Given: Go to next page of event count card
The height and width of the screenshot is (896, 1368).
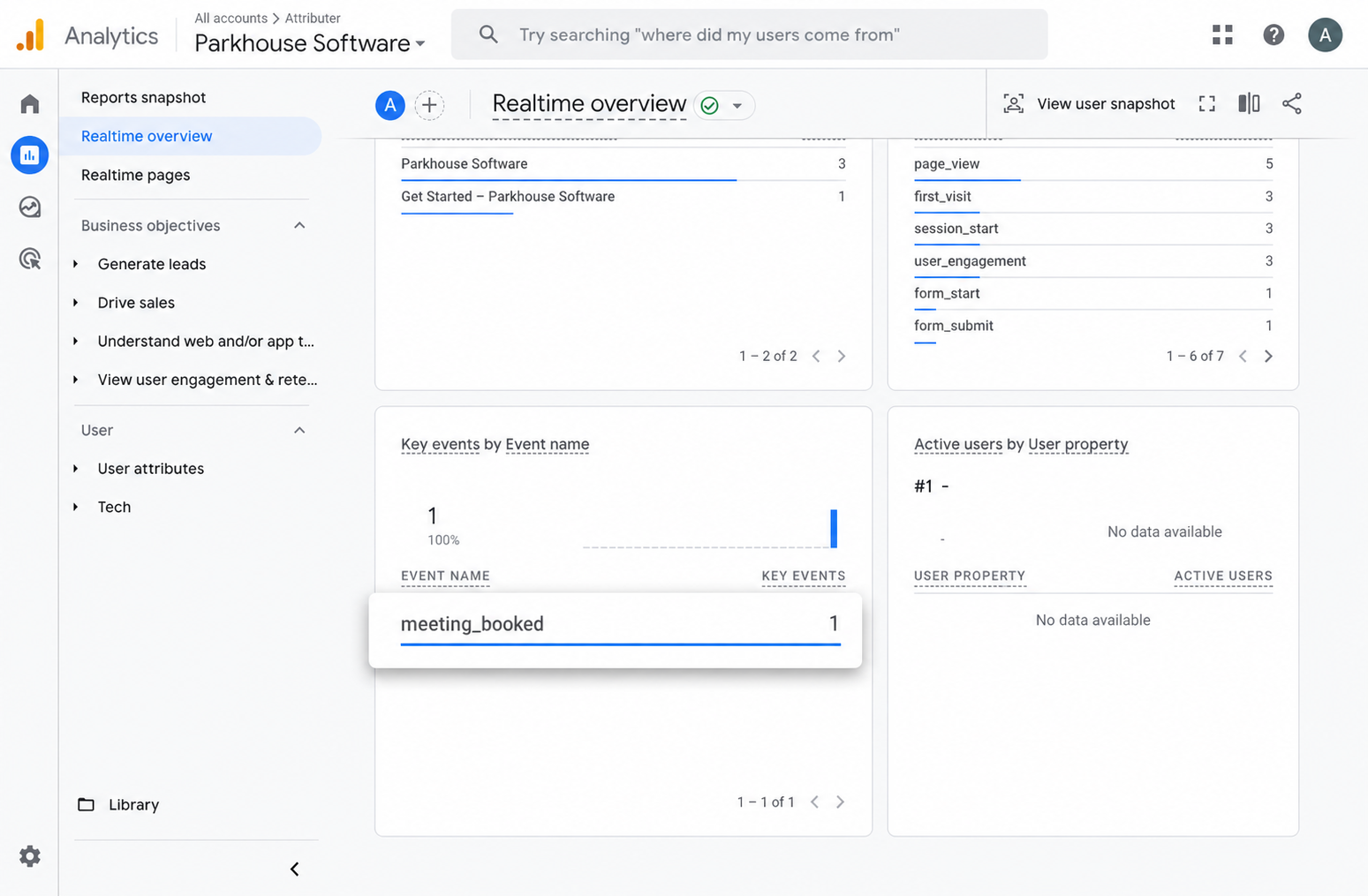Looking at the screenshot, I should pos(1269,356).
